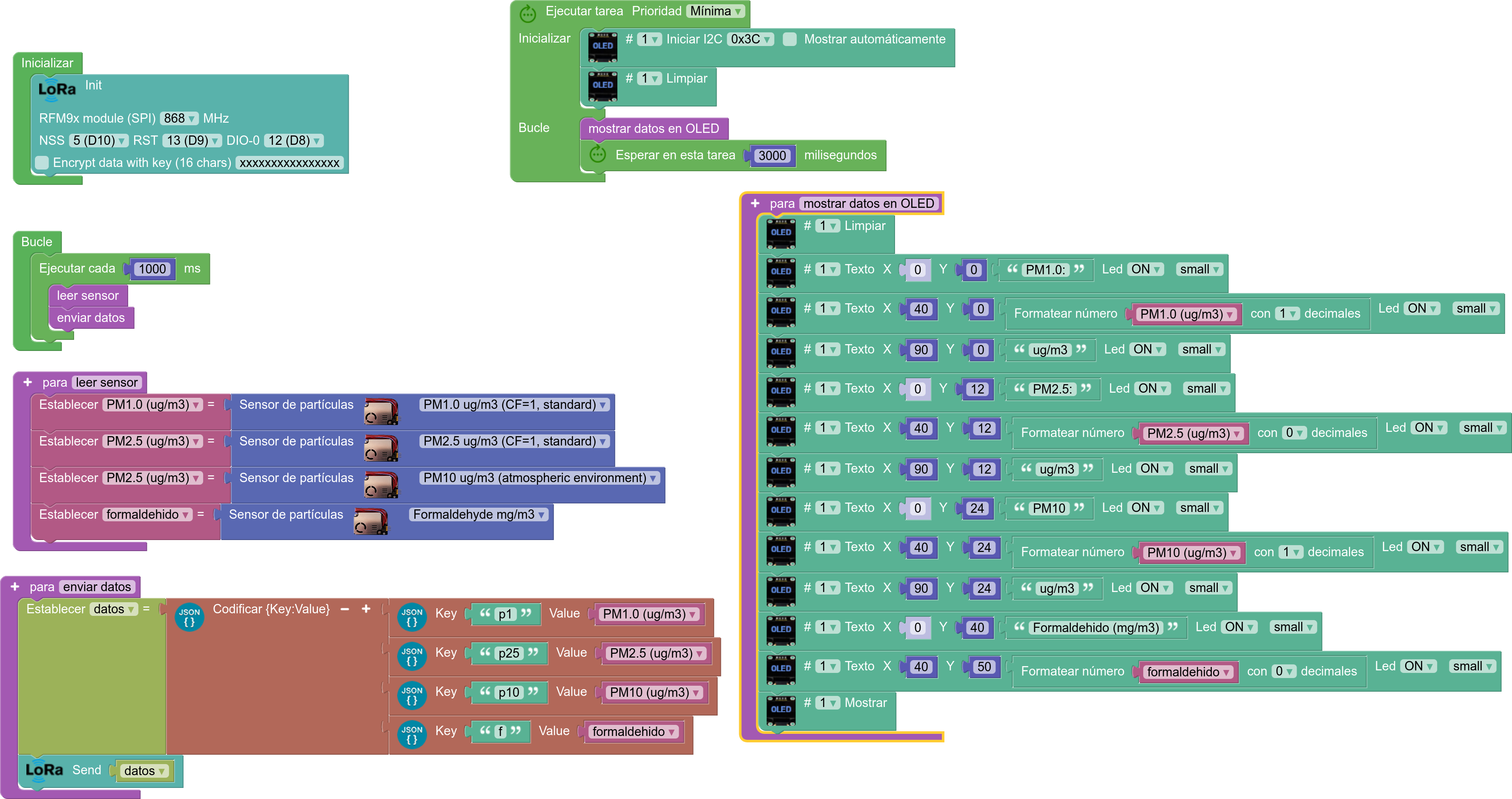Enable the Mostrar automáticamente checkbox

tap(790, 39)
